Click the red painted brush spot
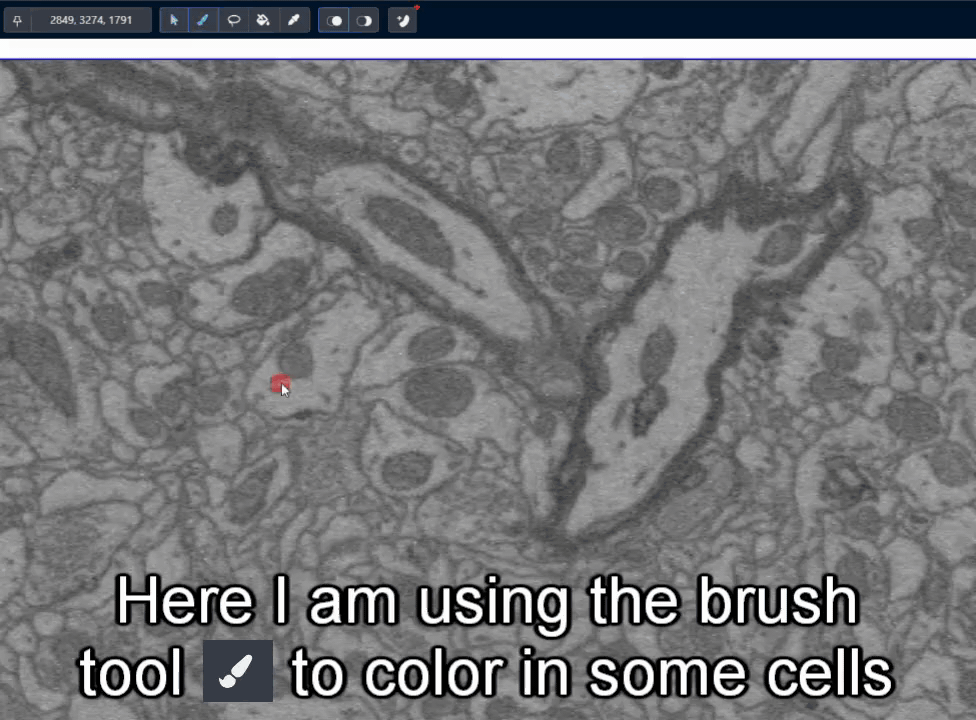Screen dimensions: 976x720 tap(280, 383)
